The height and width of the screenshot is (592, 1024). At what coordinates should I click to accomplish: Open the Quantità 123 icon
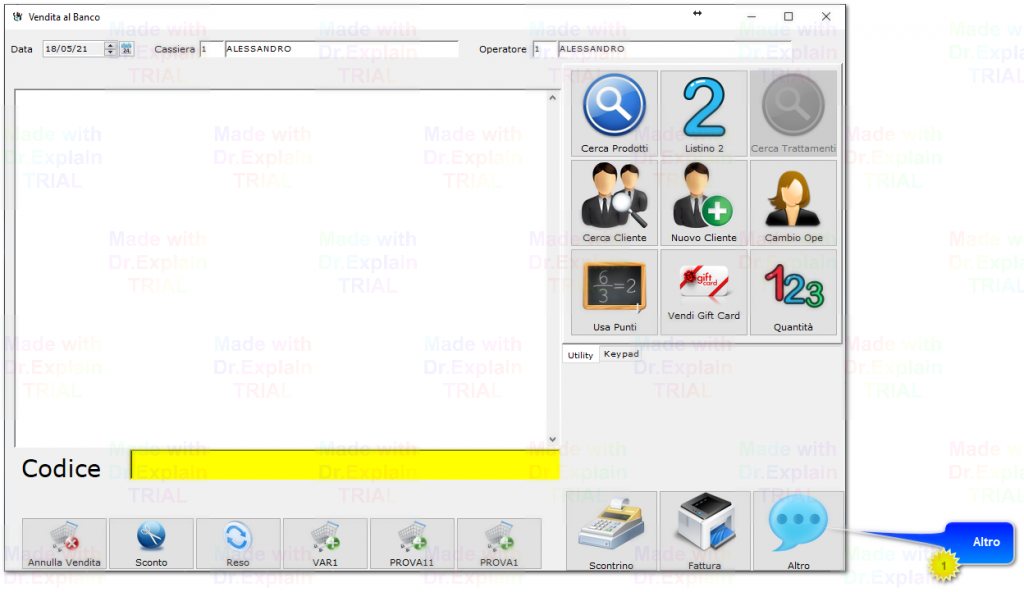click(793, 291)
